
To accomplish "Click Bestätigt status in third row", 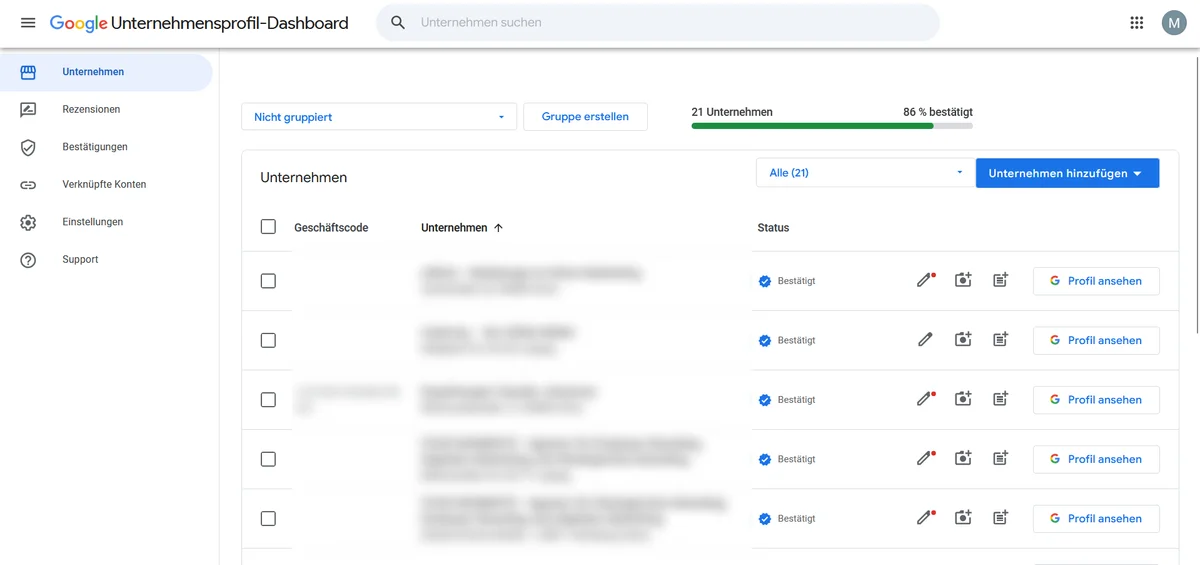I will click(x=787, y=399).
